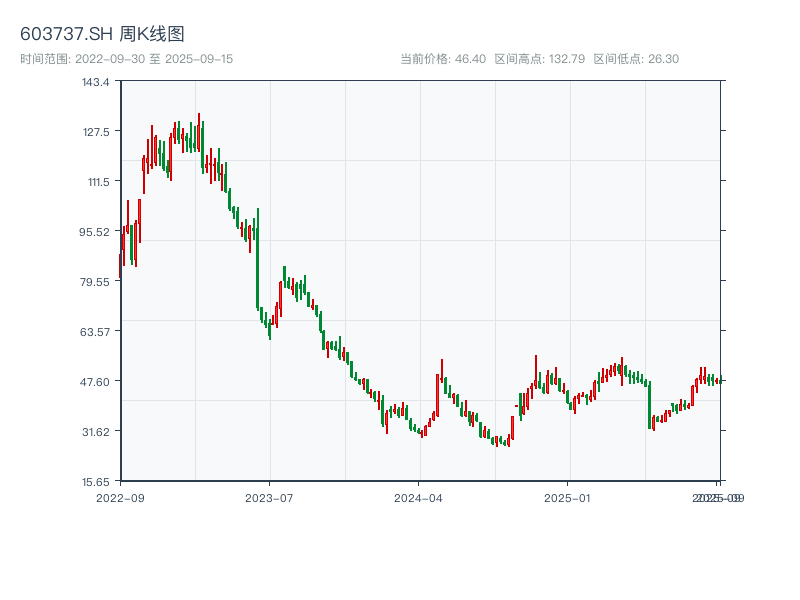Click the last candle at chart's right edge
The height and width of the screenshot is (600, 800).
[720, 380]
